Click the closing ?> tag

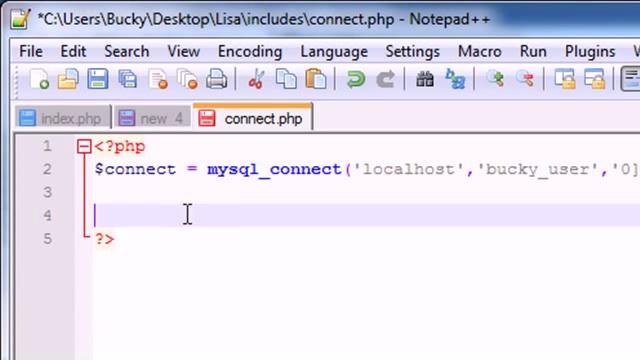104,239
